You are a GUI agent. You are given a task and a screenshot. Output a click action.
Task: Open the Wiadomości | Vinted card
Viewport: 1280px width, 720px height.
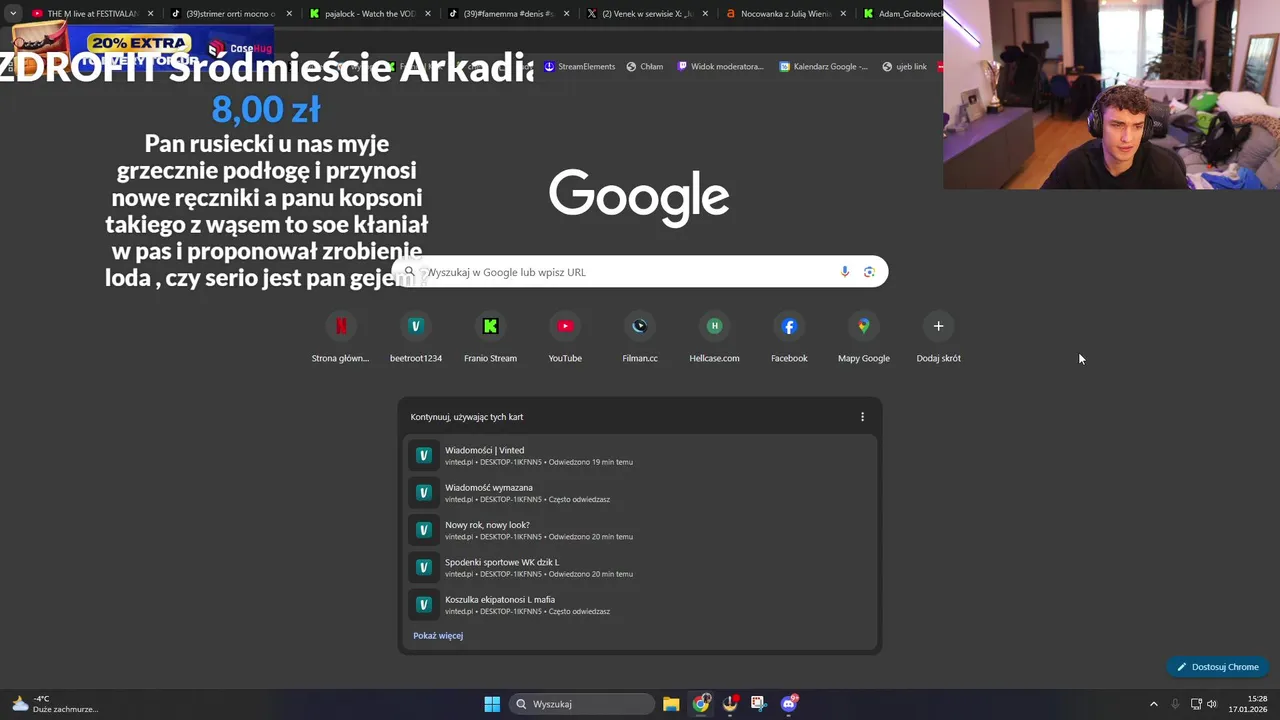click(x=640, y=456)
